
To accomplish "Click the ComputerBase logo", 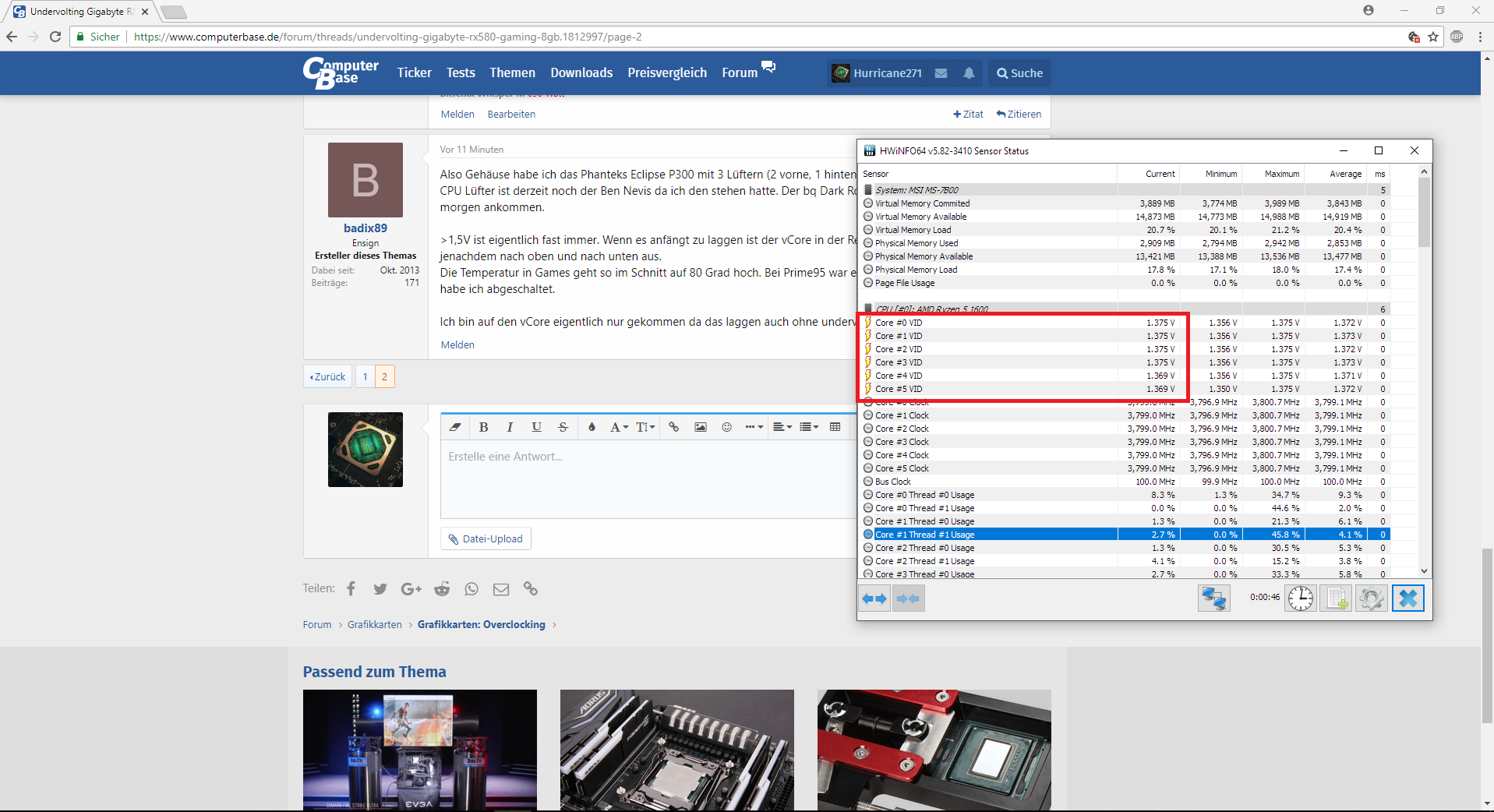I will click(x=341, y=73).
